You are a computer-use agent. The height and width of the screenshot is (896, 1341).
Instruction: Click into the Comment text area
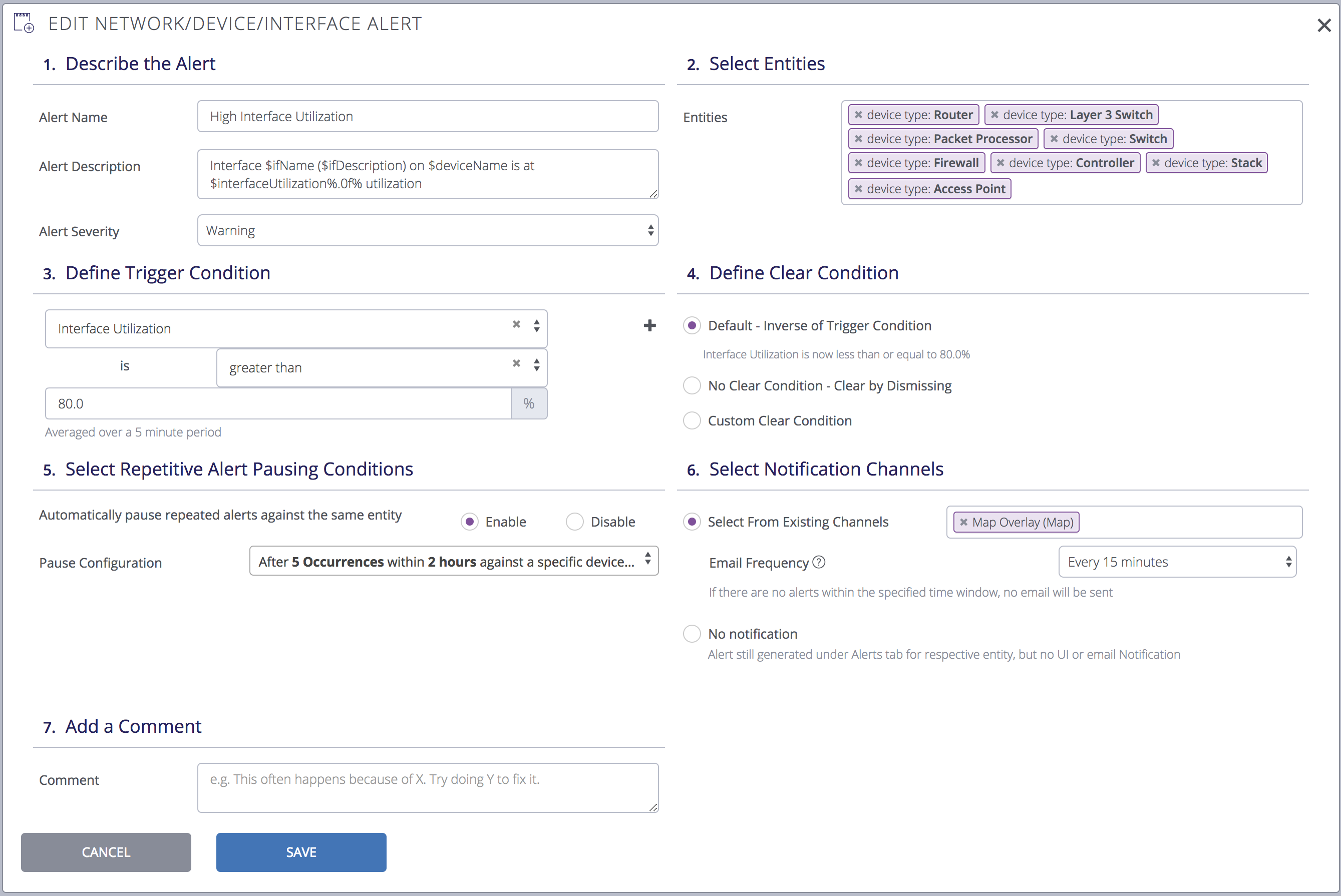point(428,787)
